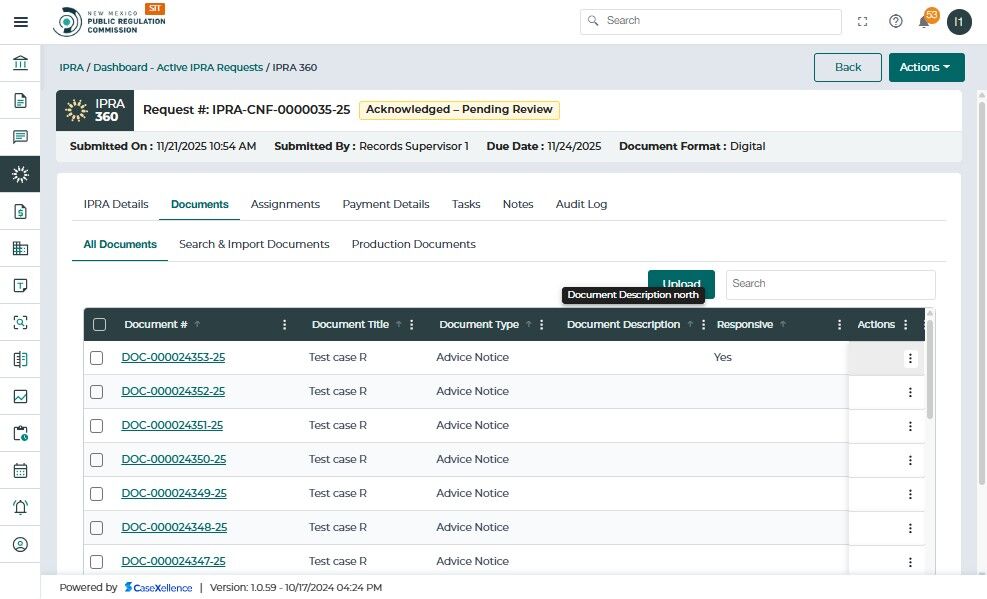This screenshot has height=599, width=987.
Task: Open the Production Documents sub-tab
Action: pyautogui.click(x=413, y=244)
